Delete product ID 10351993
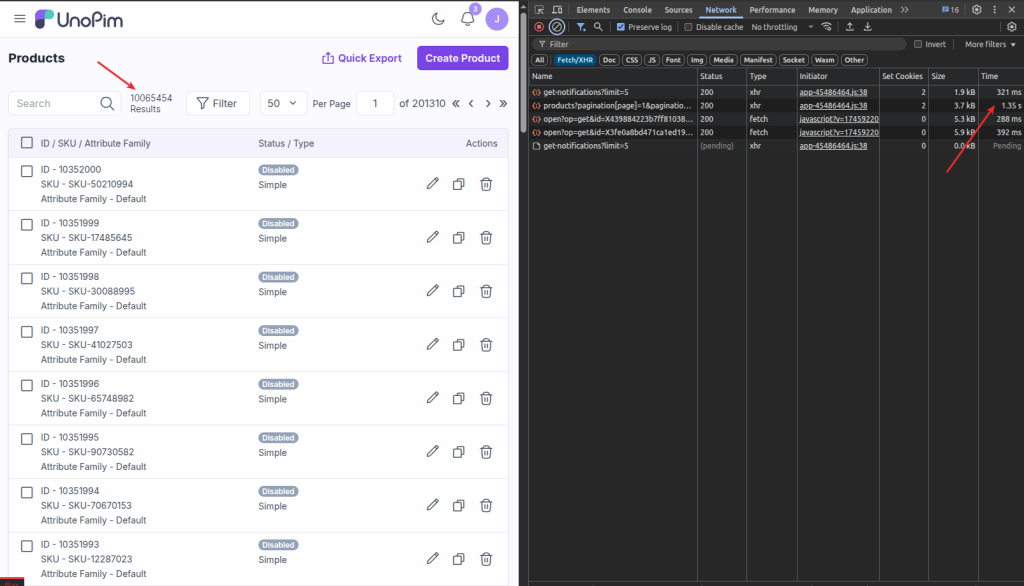 (x=486, y=559)
